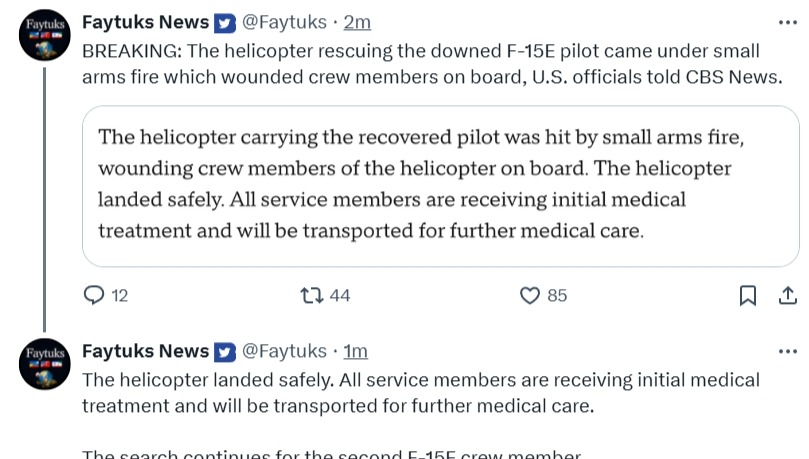Open more options on the 2m tweet
Image resolution: width=809 pixels, height=459 pixels.
(787, 22)
